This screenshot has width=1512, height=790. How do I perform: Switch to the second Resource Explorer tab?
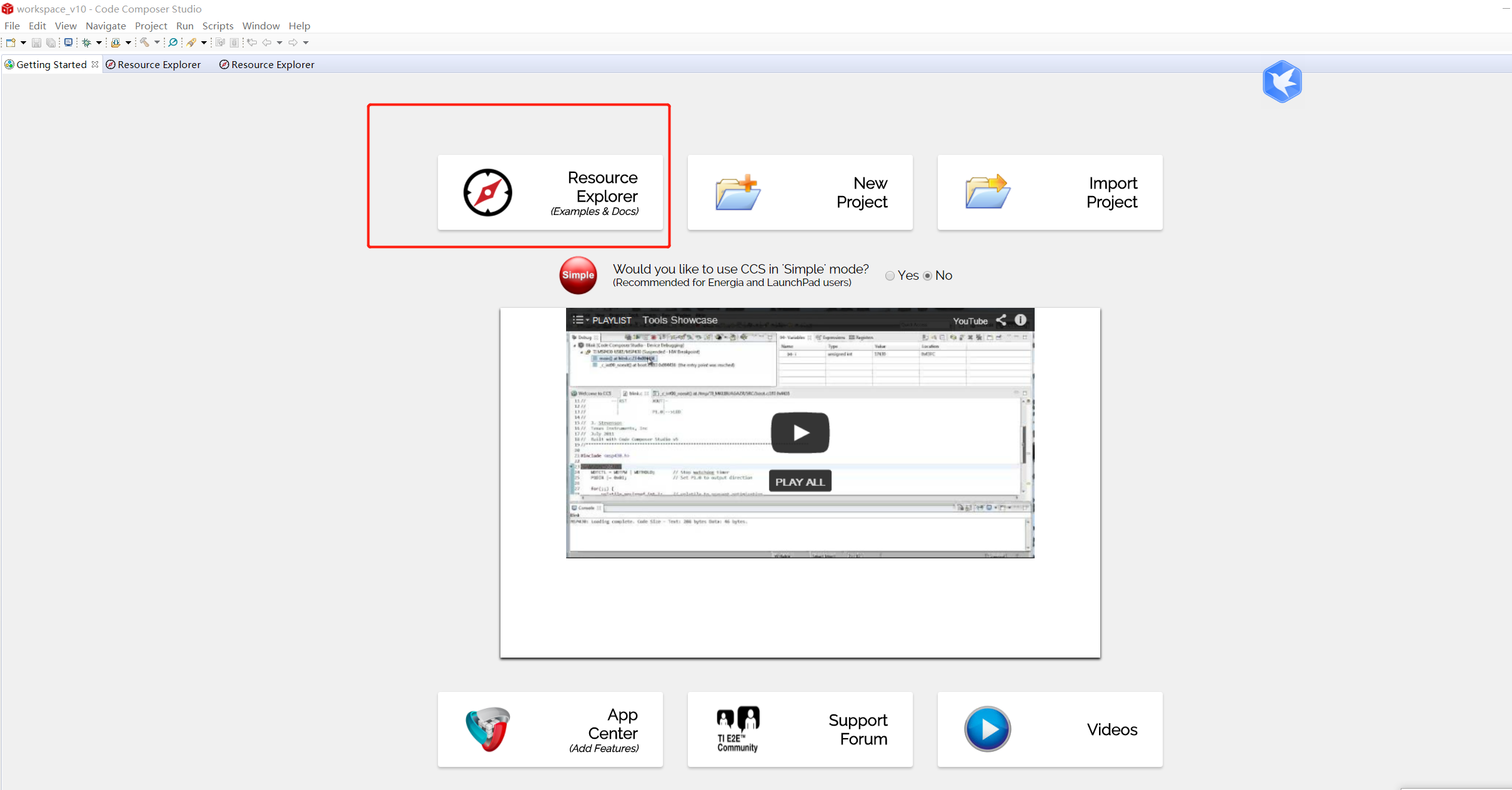tap(267, 64)
